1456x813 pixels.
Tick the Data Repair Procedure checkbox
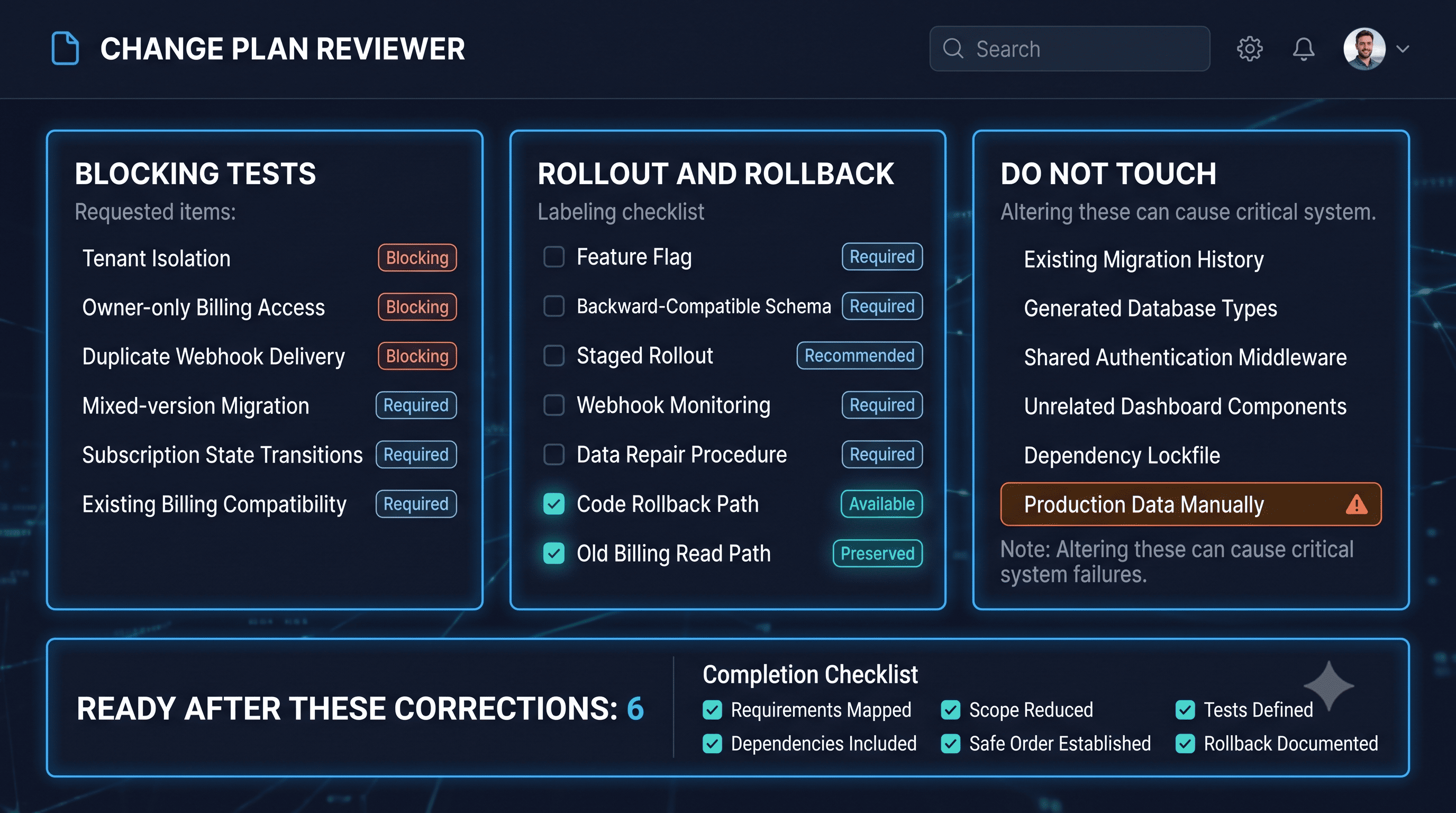pos(554,454)
